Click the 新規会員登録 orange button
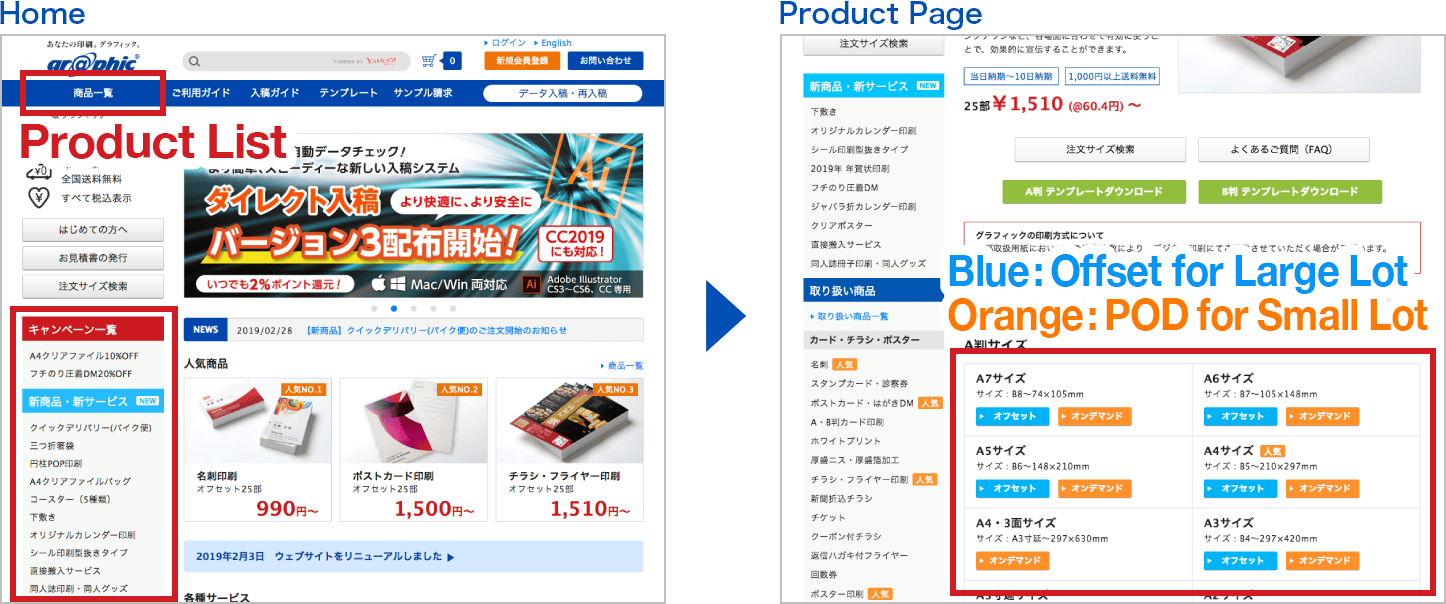1446x604 pixels. (522, 61)
